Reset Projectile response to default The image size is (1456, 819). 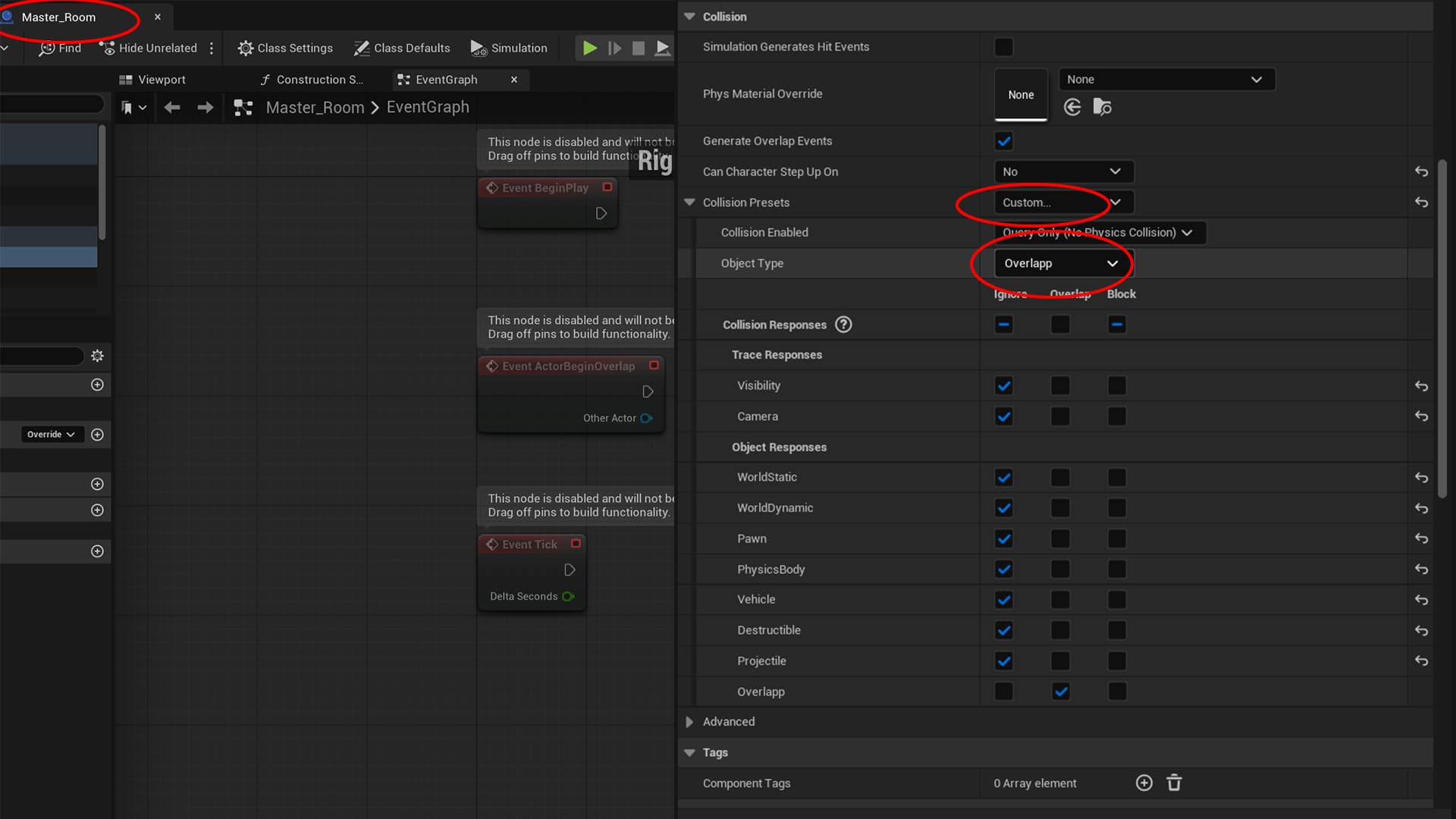1421,661
